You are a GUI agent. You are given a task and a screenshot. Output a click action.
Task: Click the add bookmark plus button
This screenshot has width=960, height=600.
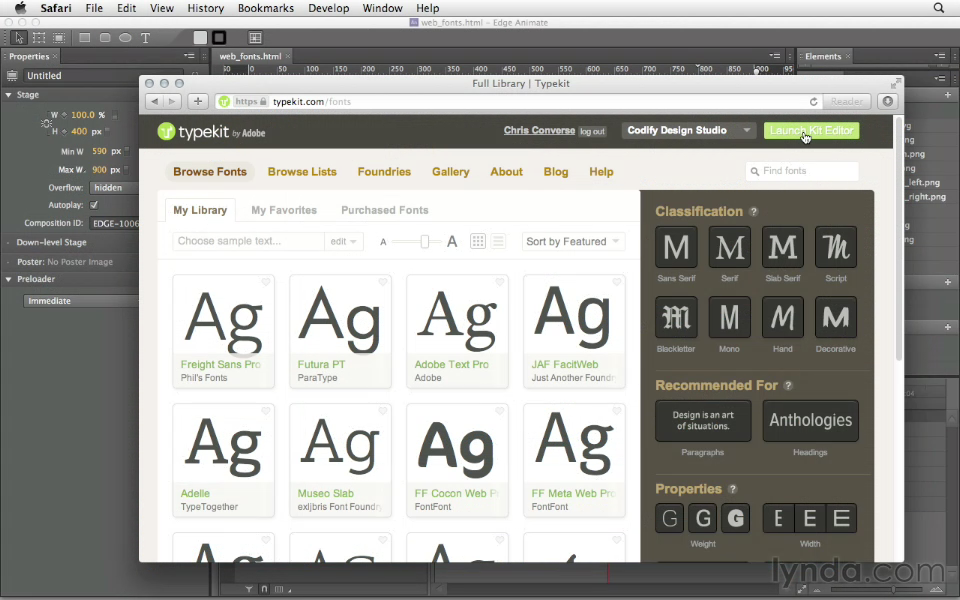coord(198,102)
